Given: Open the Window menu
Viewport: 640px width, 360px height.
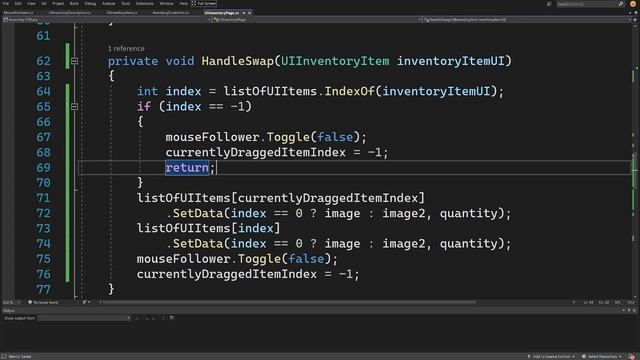Looking at the screenshot, I should click(x=166, y=3).
